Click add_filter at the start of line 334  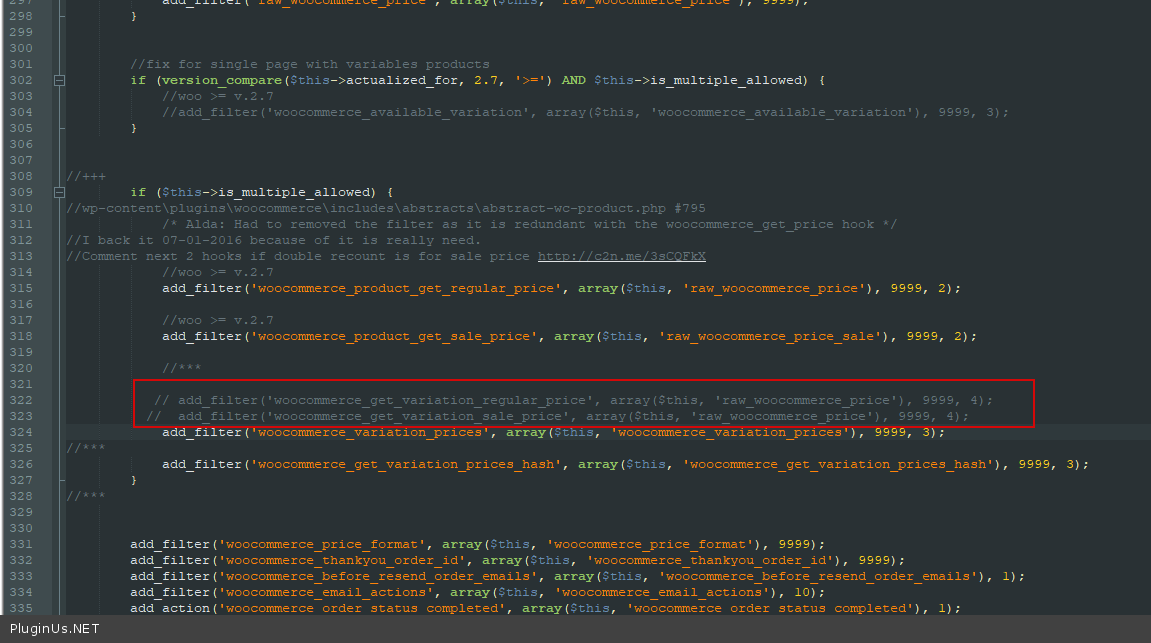[x=170, y=592]
